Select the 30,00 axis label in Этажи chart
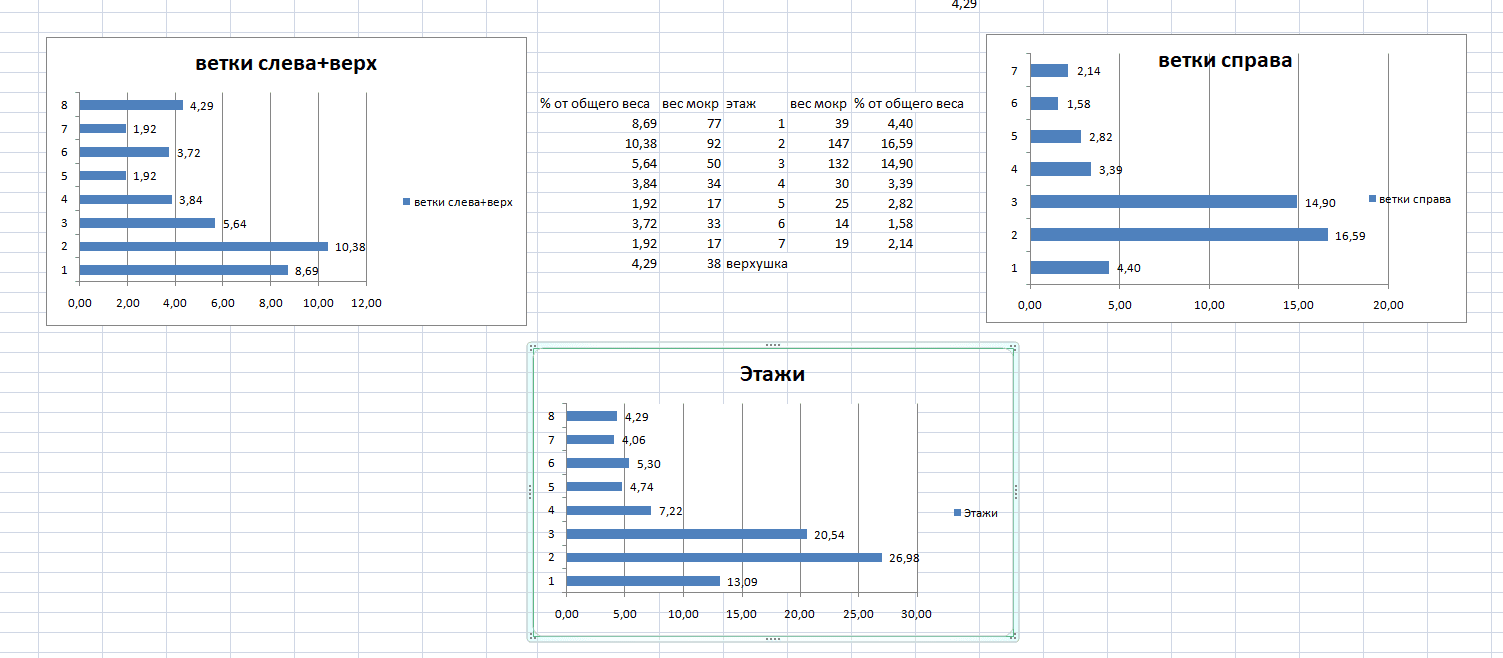 click(916, 614)
